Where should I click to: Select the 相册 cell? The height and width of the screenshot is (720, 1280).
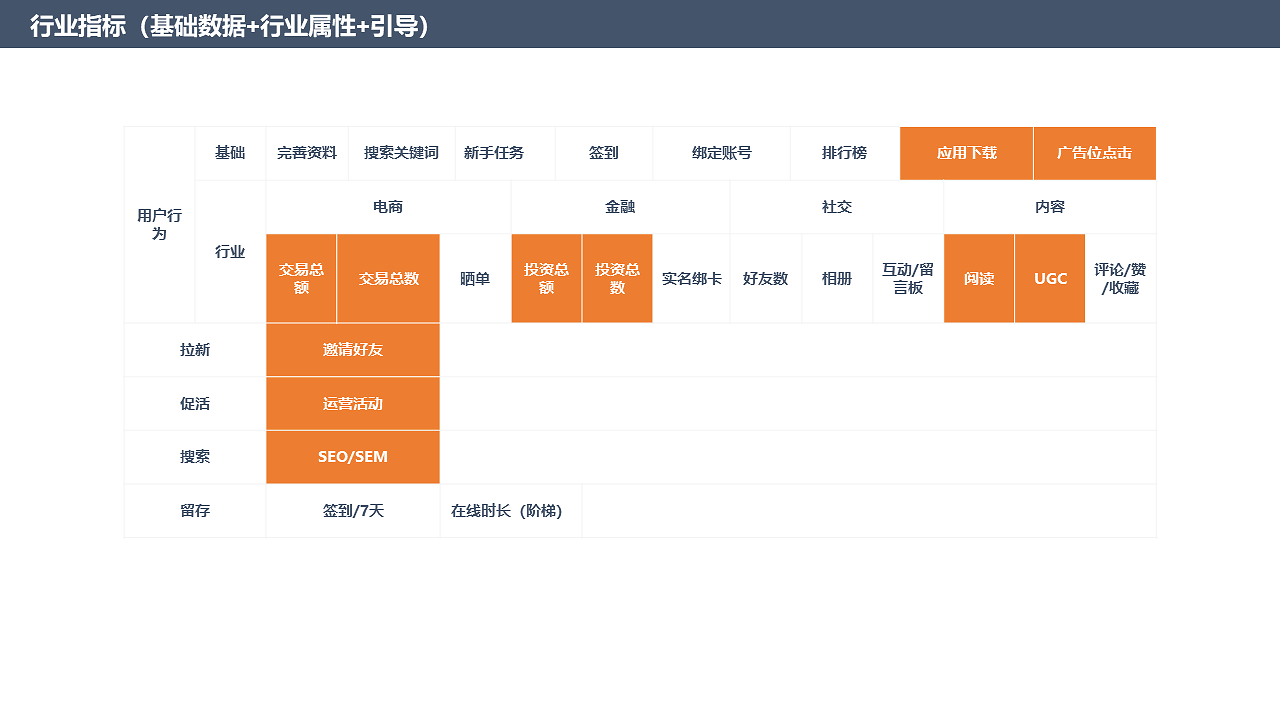click(837, 278)
